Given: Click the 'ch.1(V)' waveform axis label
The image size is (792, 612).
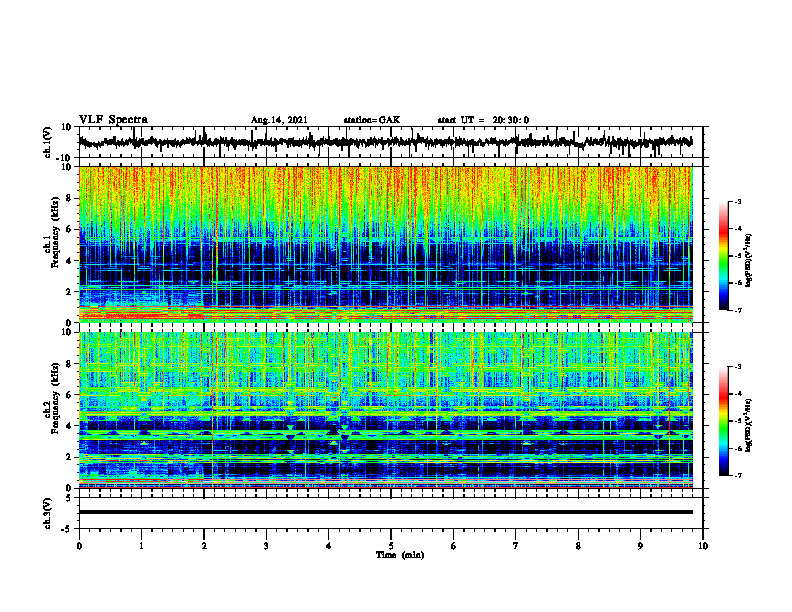Looking at the screenshot, I should [x=48, y=142].
